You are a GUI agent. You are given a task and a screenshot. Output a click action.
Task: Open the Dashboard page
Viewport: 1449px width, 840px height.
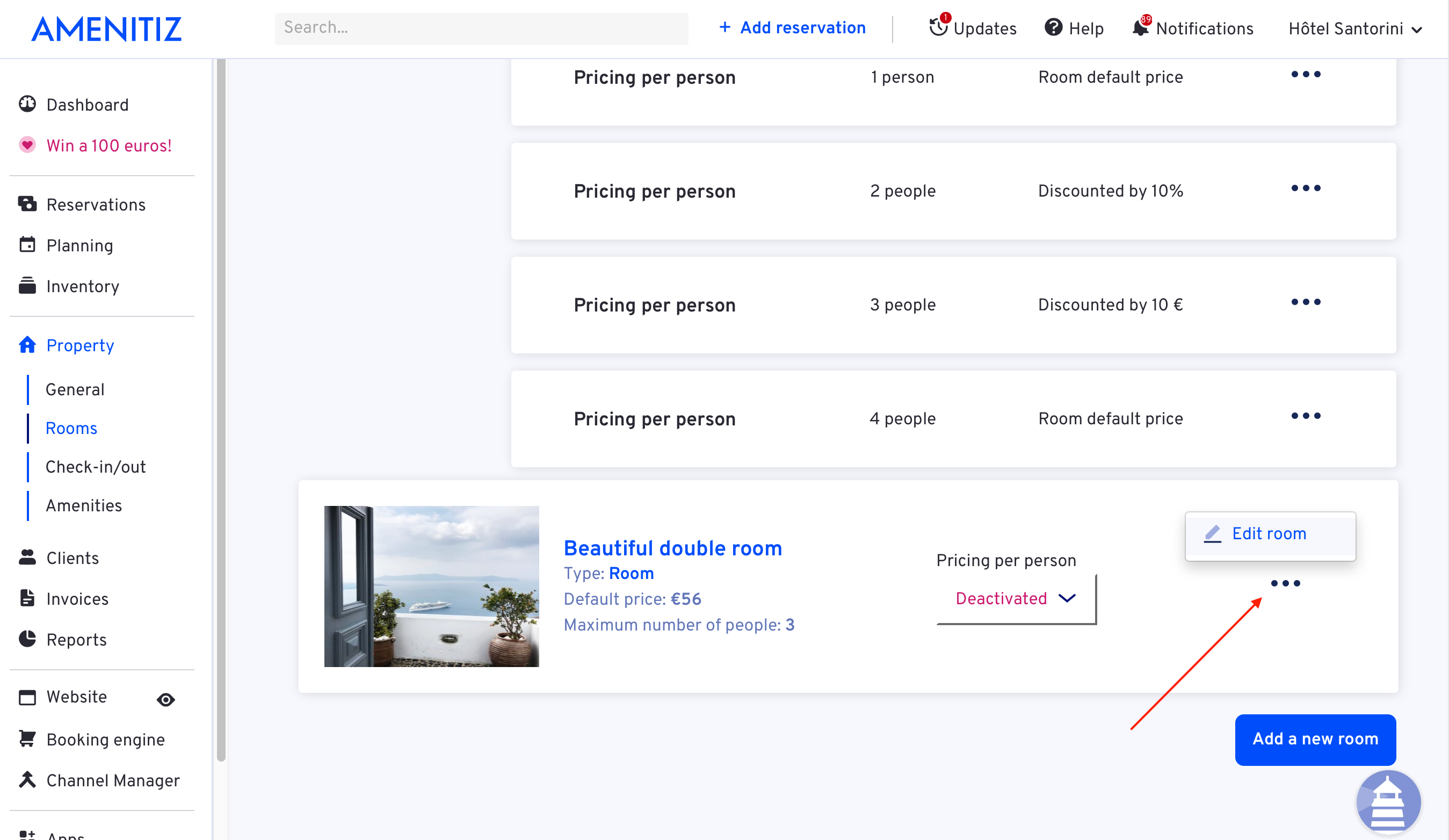[x=88, y=105]
